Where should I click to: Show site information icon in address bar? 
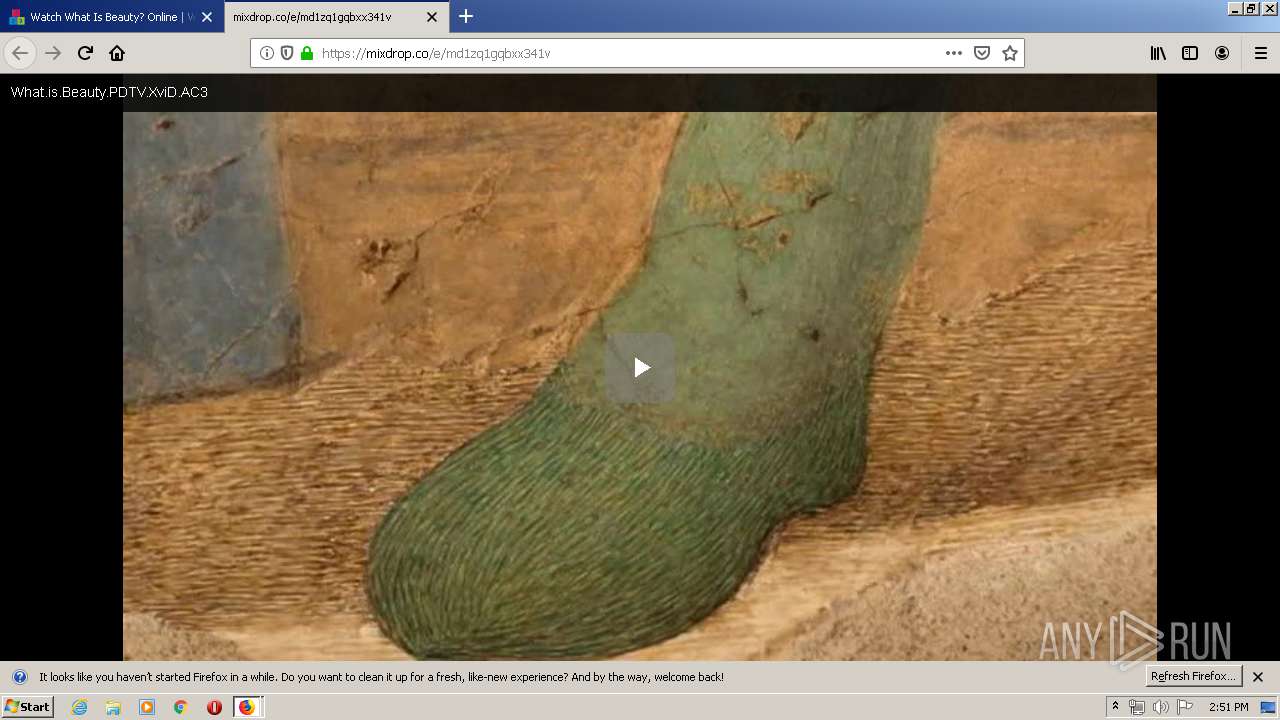267,53
